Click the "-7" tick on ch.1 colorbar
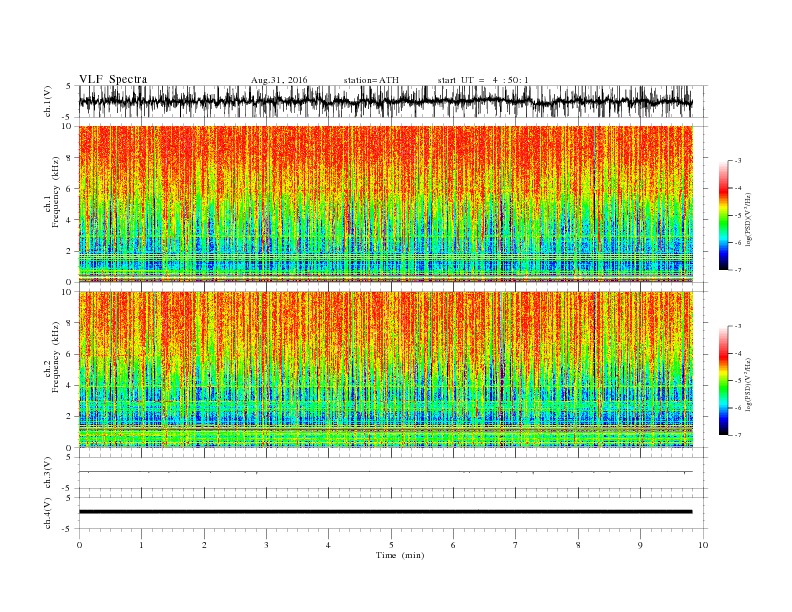Image resolution: width=792 pixels, height=612 pixels. click(x=738, y=270)
